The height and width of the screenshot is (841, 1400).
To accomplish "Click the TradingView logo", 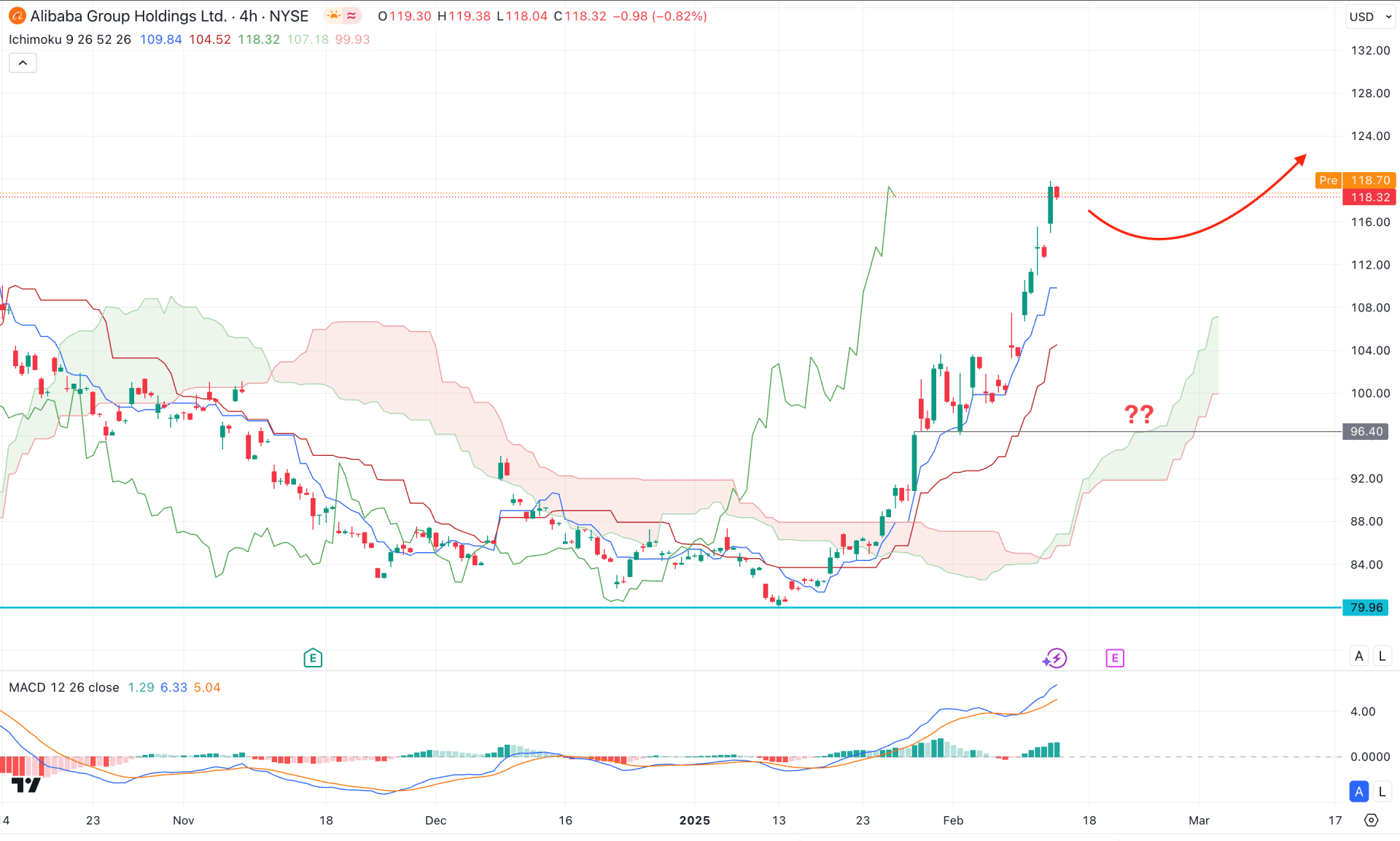I will [26, 785].
